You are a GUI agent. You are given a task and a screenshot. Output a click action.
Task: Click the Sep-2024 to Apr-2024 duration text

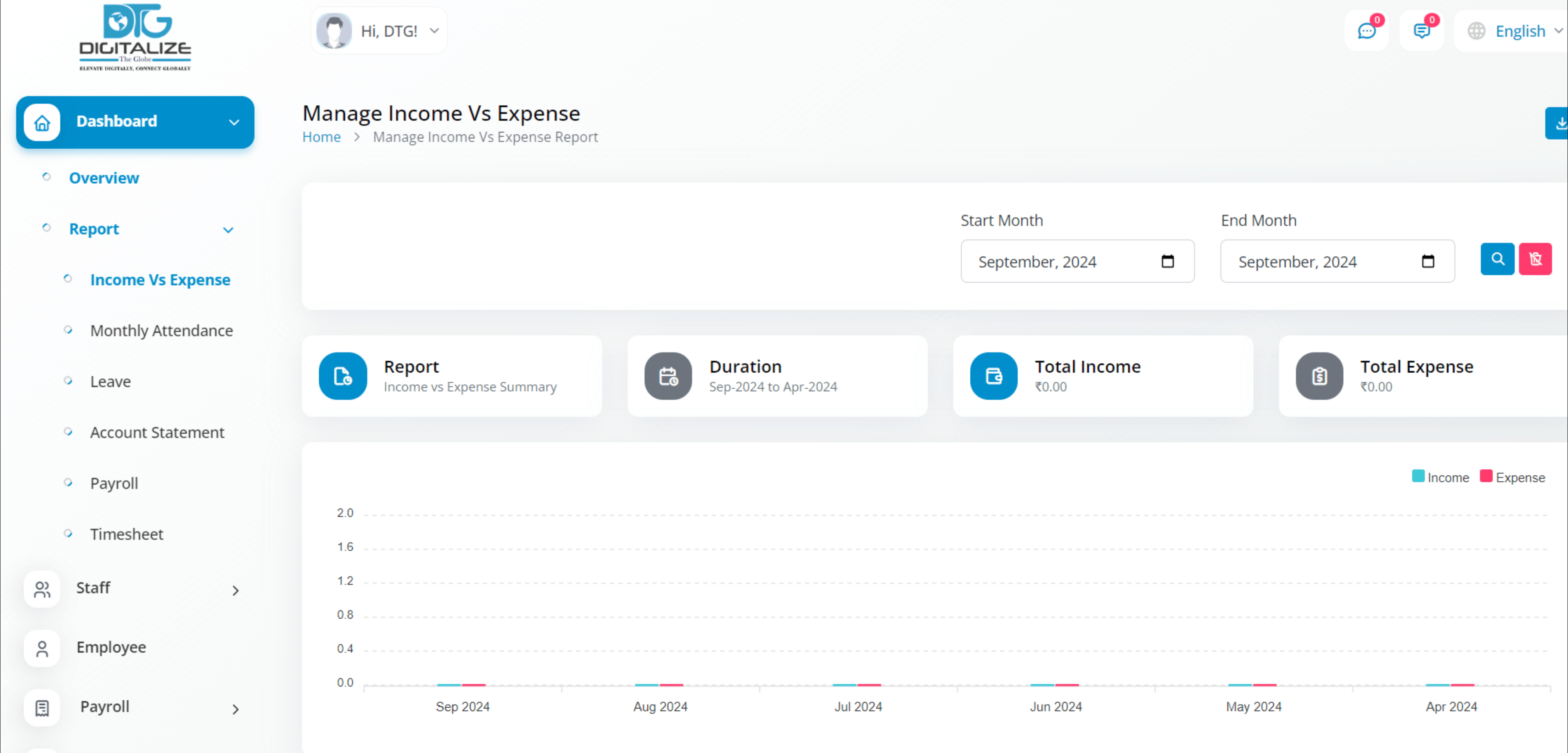coord(773,387)
